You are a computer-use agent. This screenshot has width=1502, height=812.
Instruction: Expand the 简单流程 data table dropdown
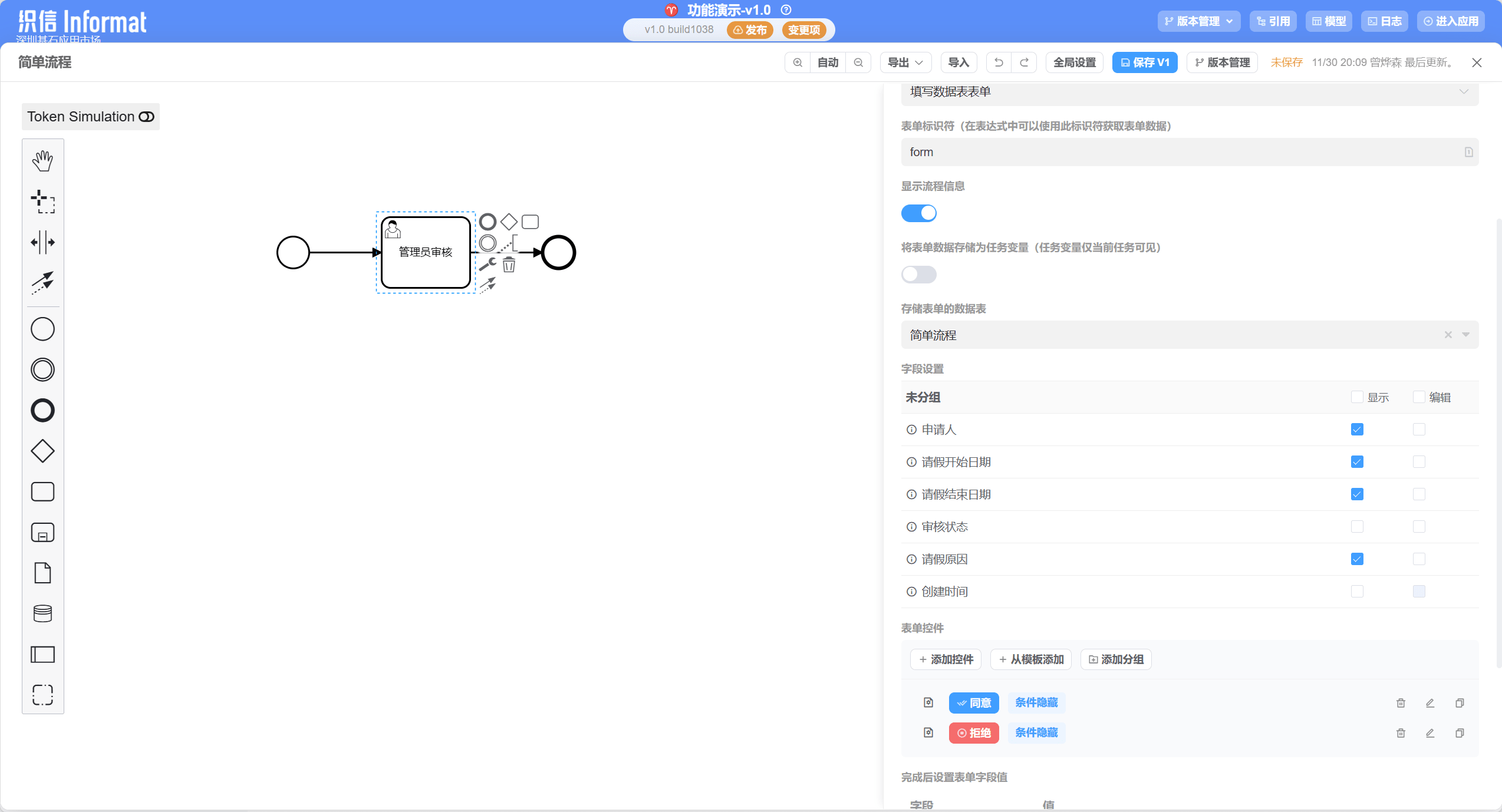[x=1465, y=335]
